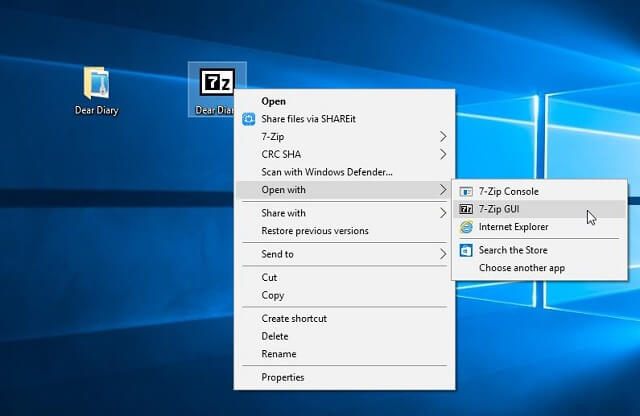This screenshot has width=640, height=416.
Task: Choose Open from the context menu
Action: point(344,101)
